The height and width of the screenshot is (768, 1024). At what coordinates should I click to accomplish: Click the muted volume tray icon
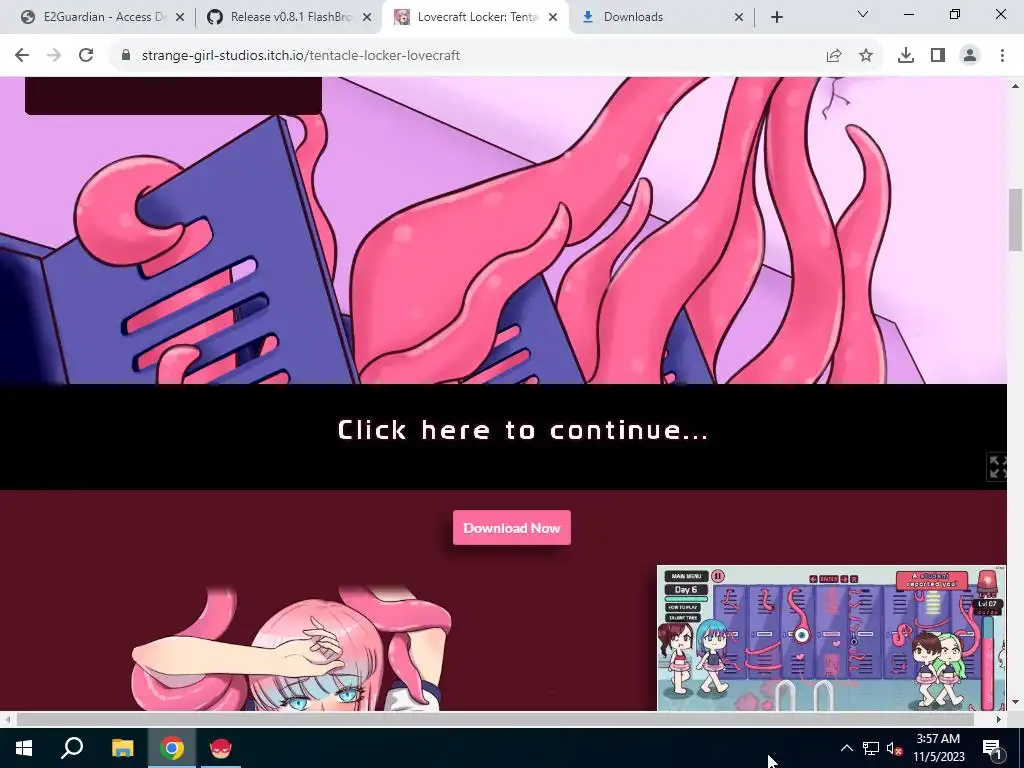895,748
